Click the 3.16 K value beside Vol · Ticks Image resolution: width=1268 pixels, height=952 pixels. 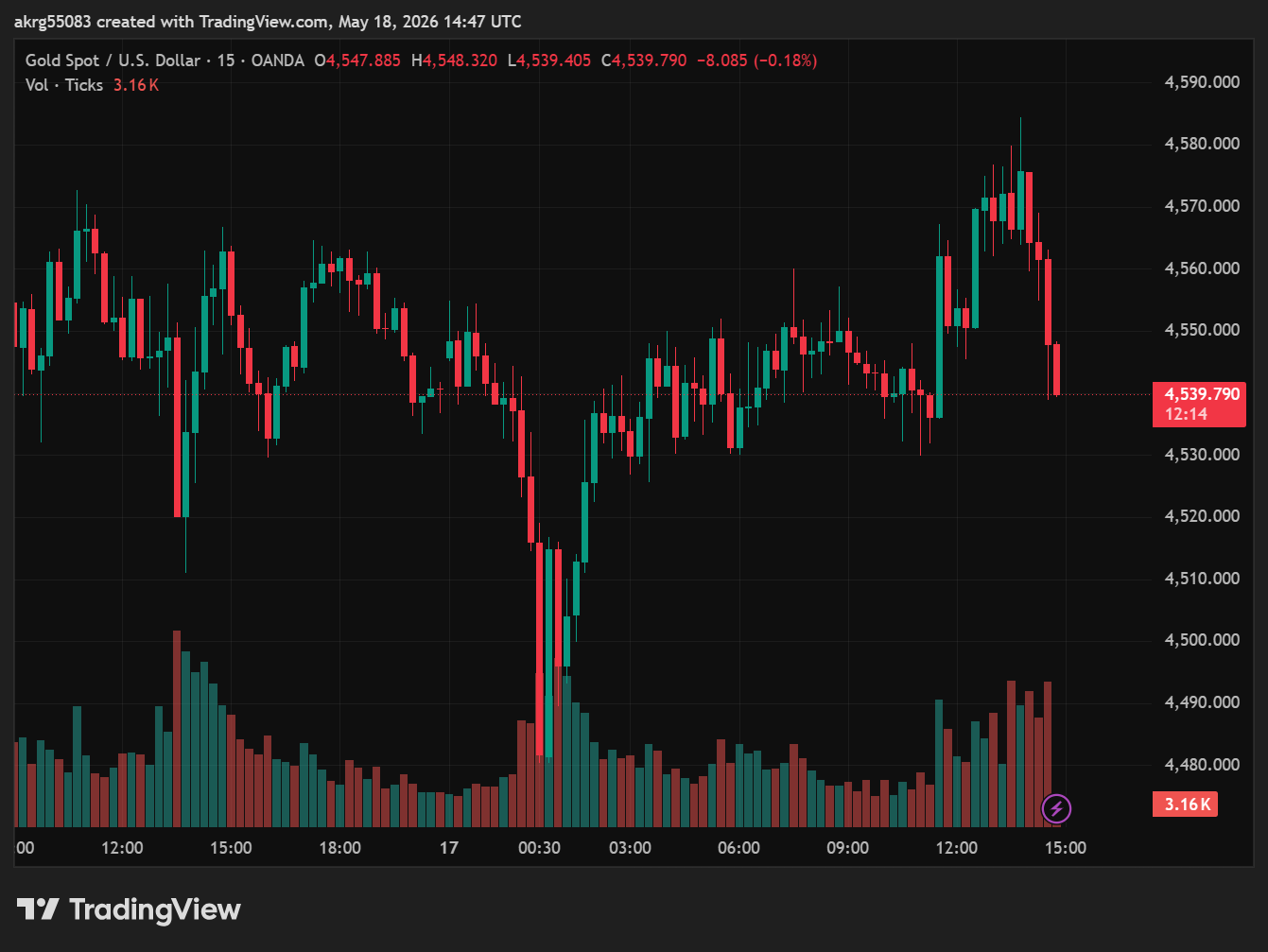click(x=136, y=85)
